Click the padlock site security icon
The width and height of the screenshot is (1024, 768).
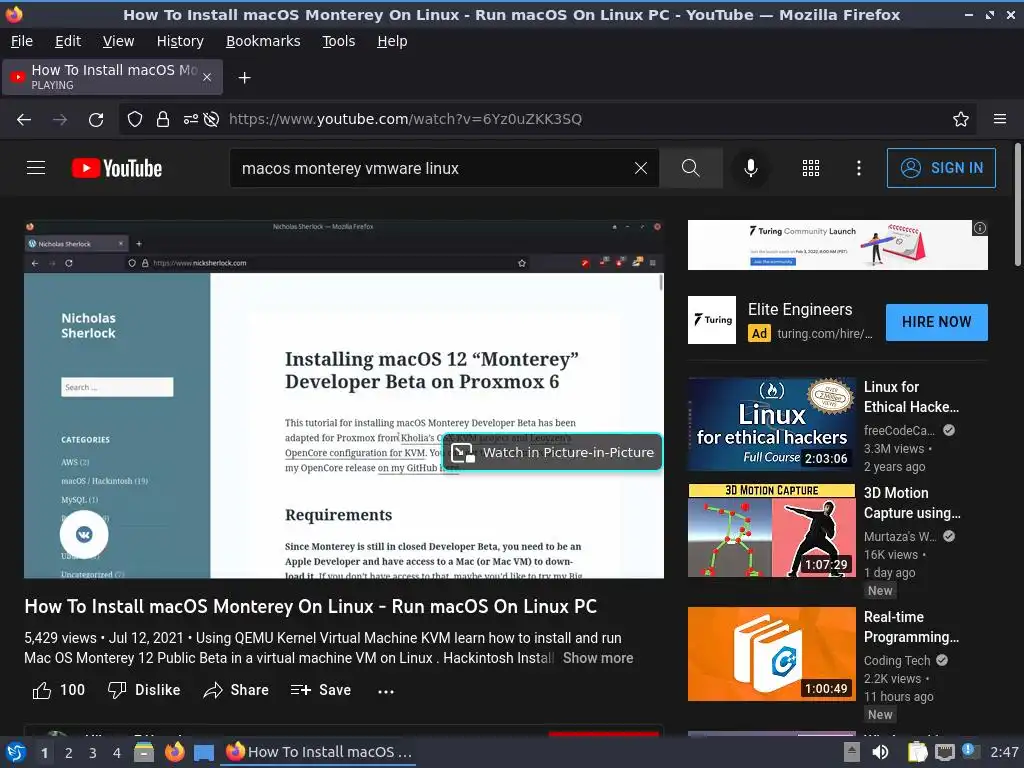tap(163, 120)
